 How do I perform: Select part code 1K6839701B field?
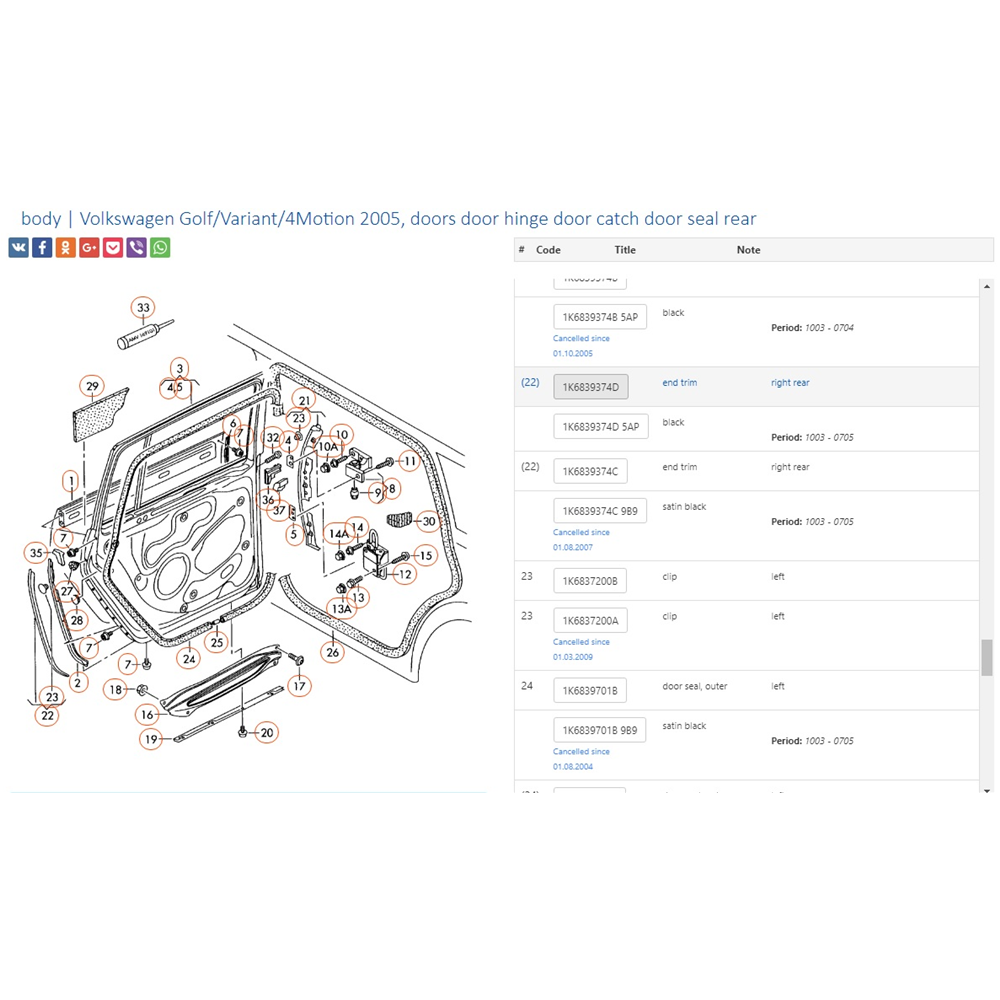click(x=590, y=691)
